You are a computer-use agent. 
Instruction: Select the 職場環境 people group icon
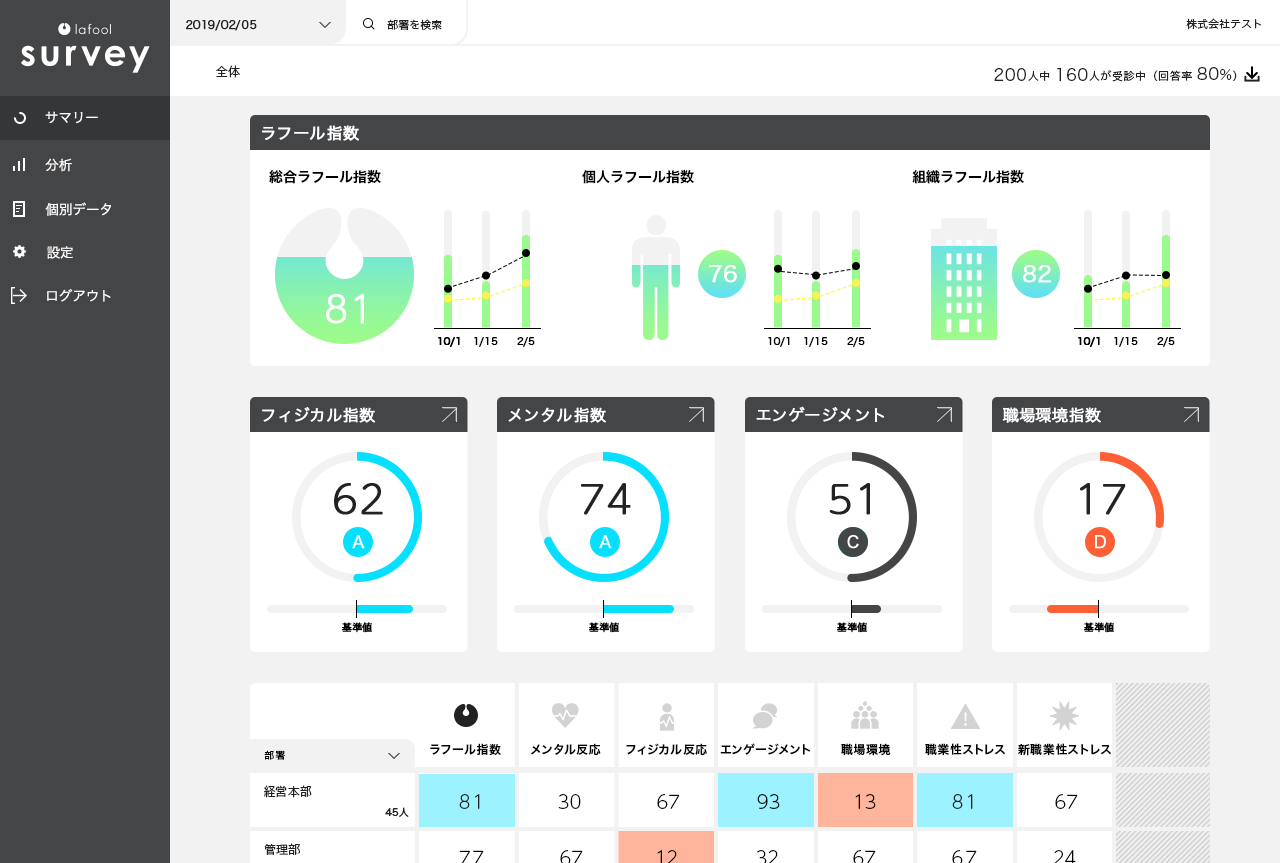click(x=864, y=716)
